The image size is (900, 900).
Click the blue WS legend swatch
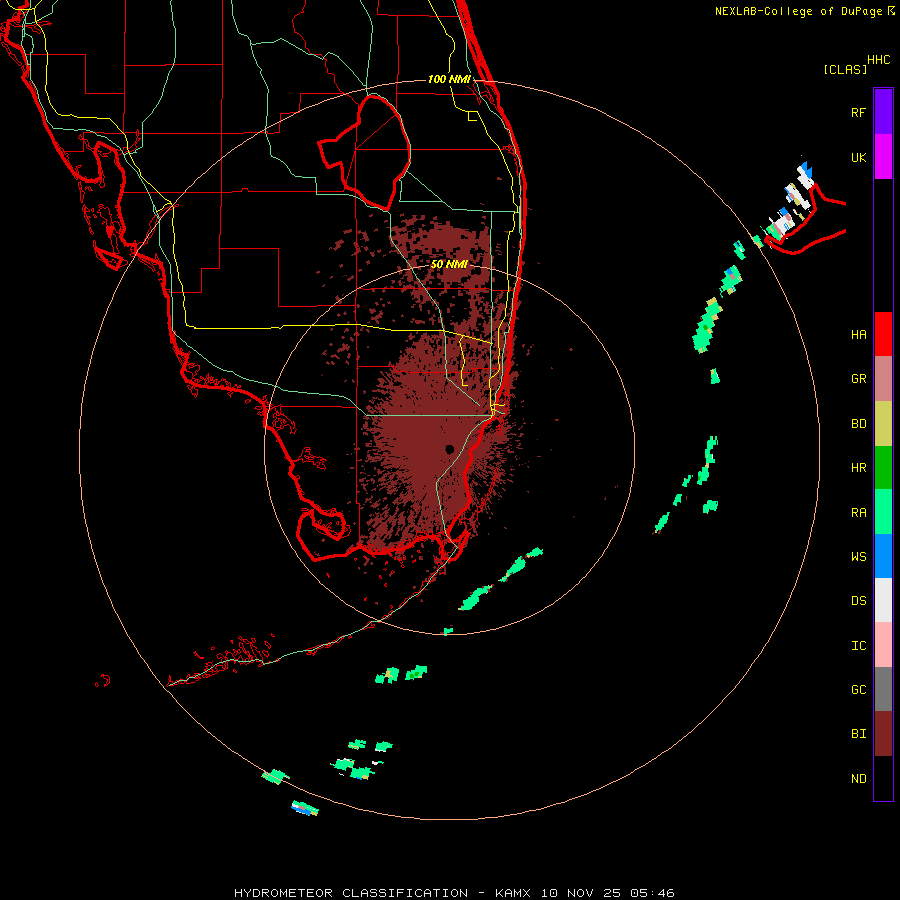pos(883,556)
